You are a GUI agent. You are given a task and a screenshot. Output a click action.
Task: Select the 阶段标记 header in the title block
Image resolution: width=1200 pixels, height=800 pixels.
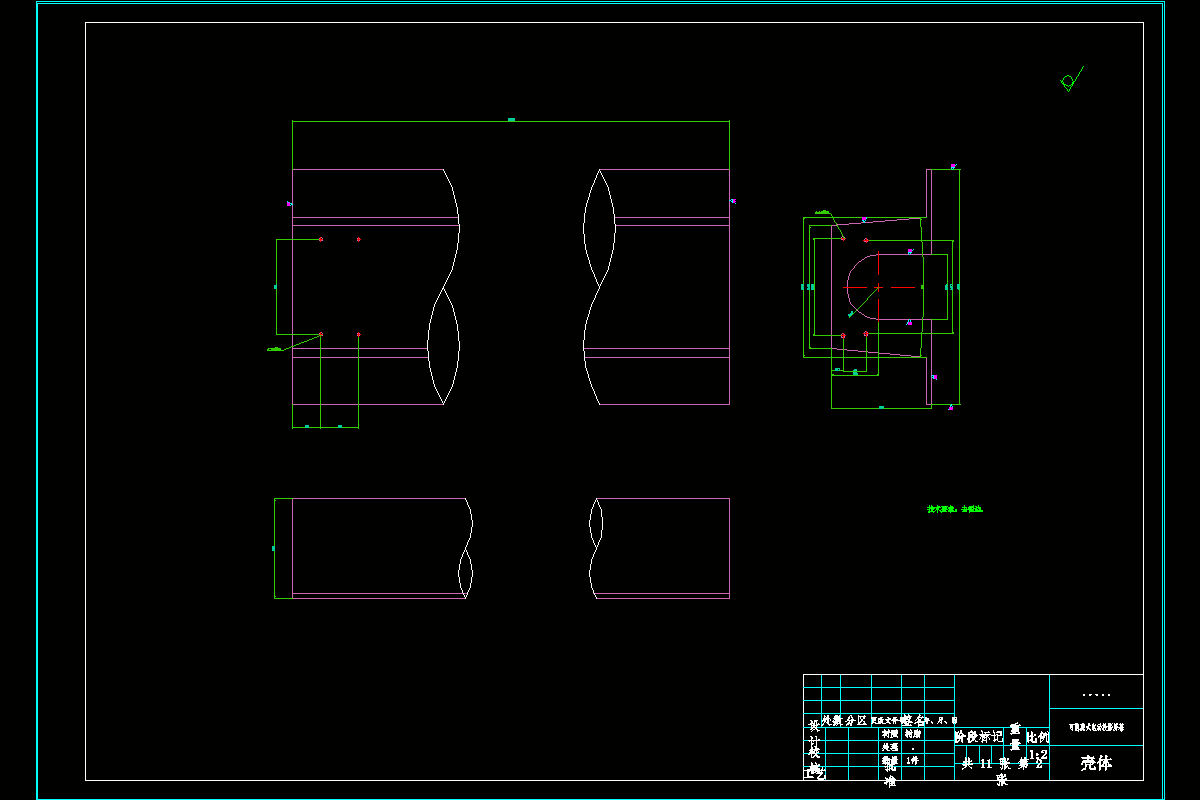click(x=980, y=736)
